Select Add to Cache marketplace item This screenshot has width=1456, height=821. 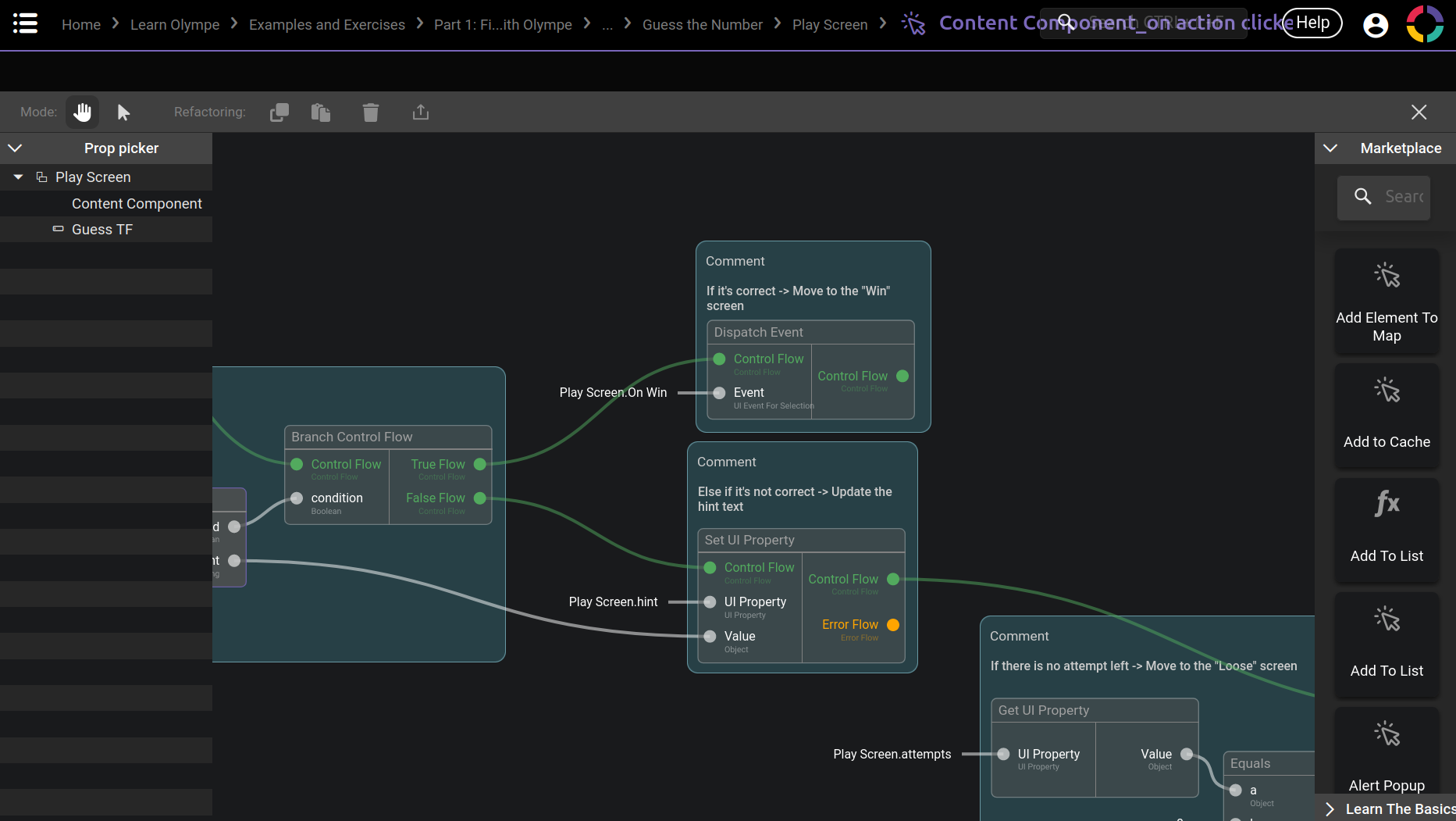click(1387, 416)
